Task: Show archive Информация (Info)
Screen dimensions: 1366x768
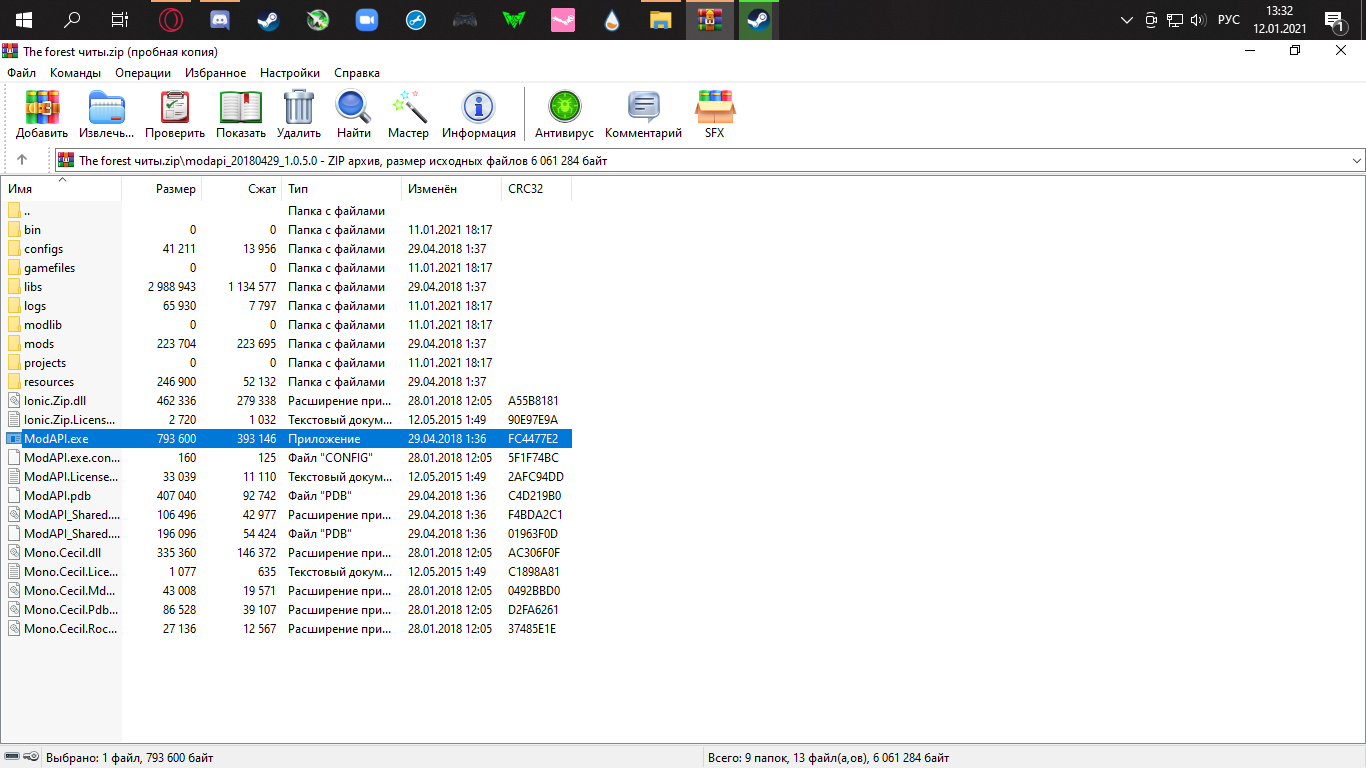Action: click(x=479, y=114)
